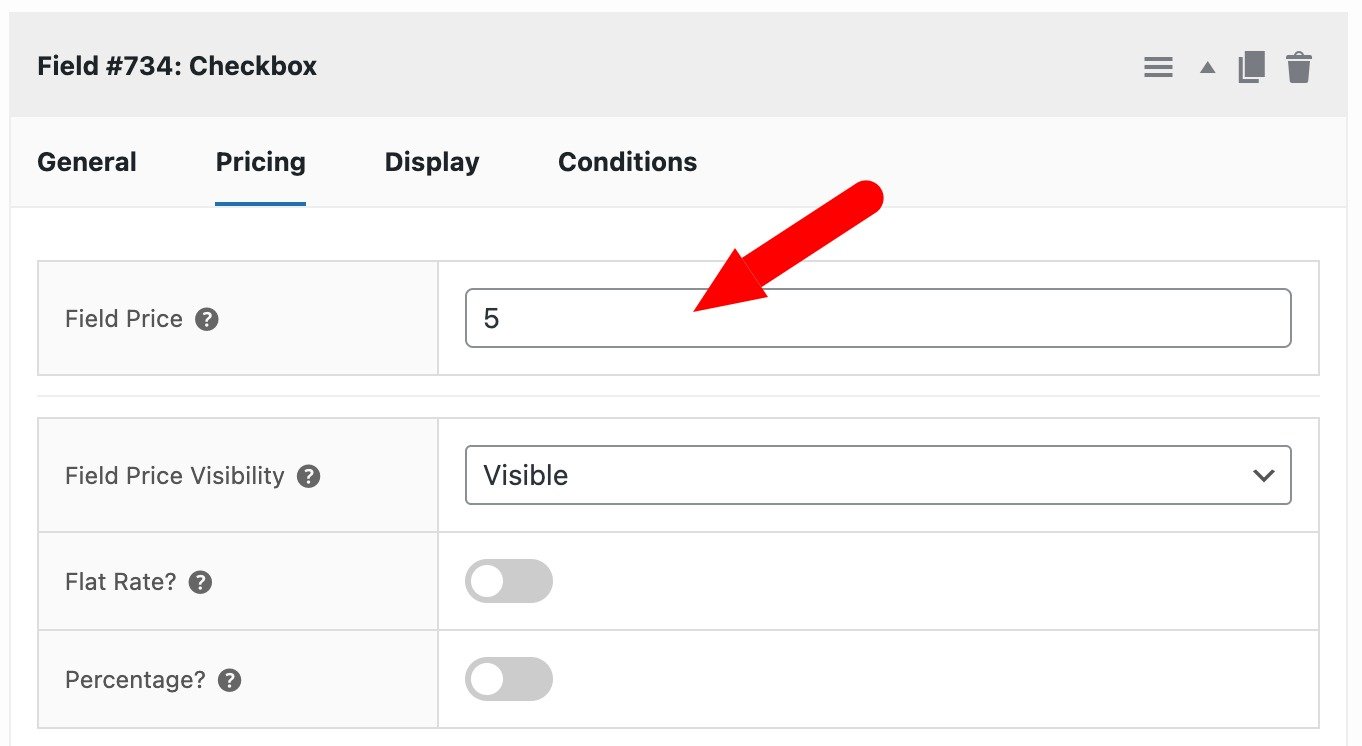The height and width of the screenshot is (746, 1362).
Task: Click inside the Field Price input box
Action: 700,318
